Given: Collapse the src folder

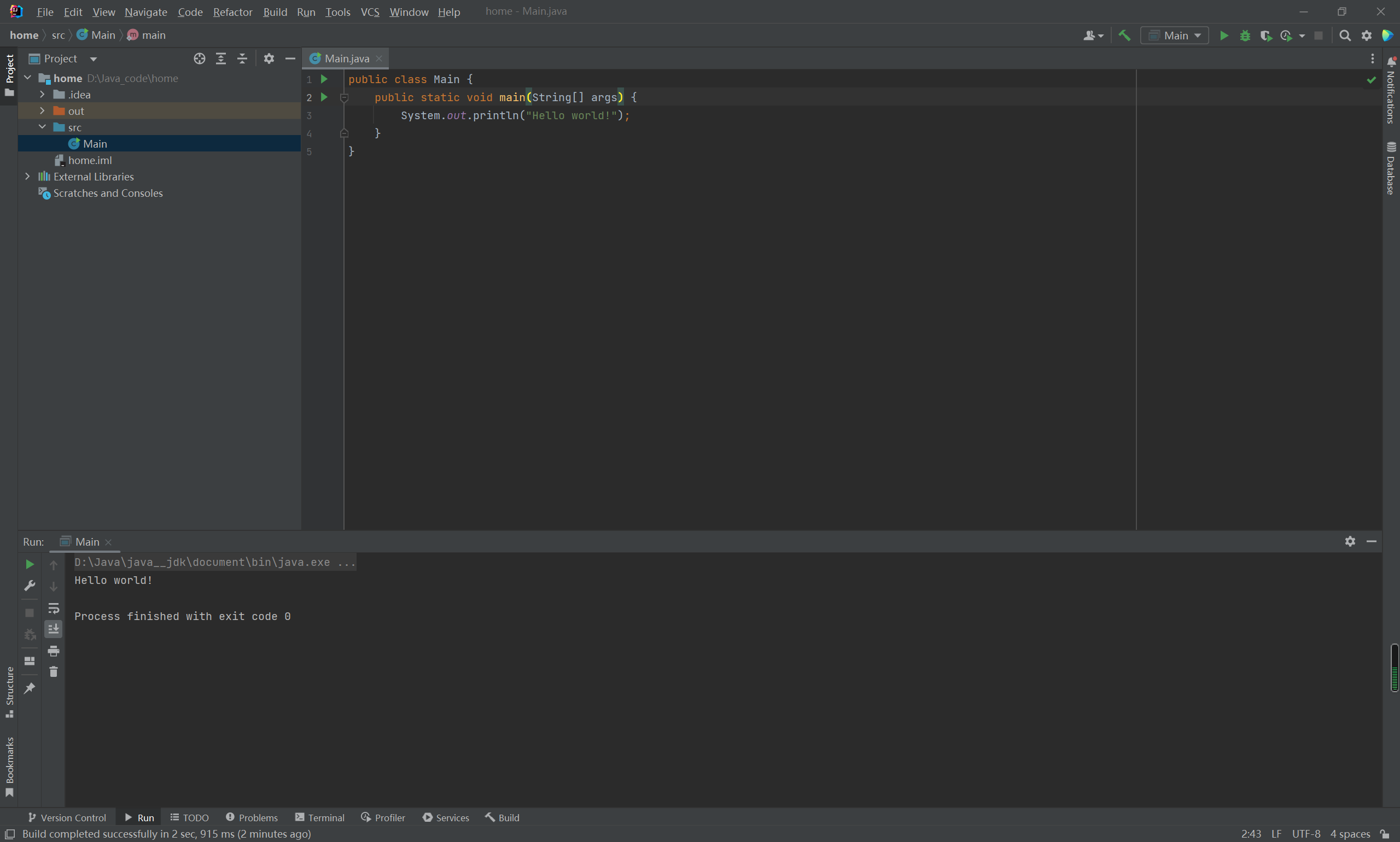Looking at the screenshot, I should click(x=42, y=127).
